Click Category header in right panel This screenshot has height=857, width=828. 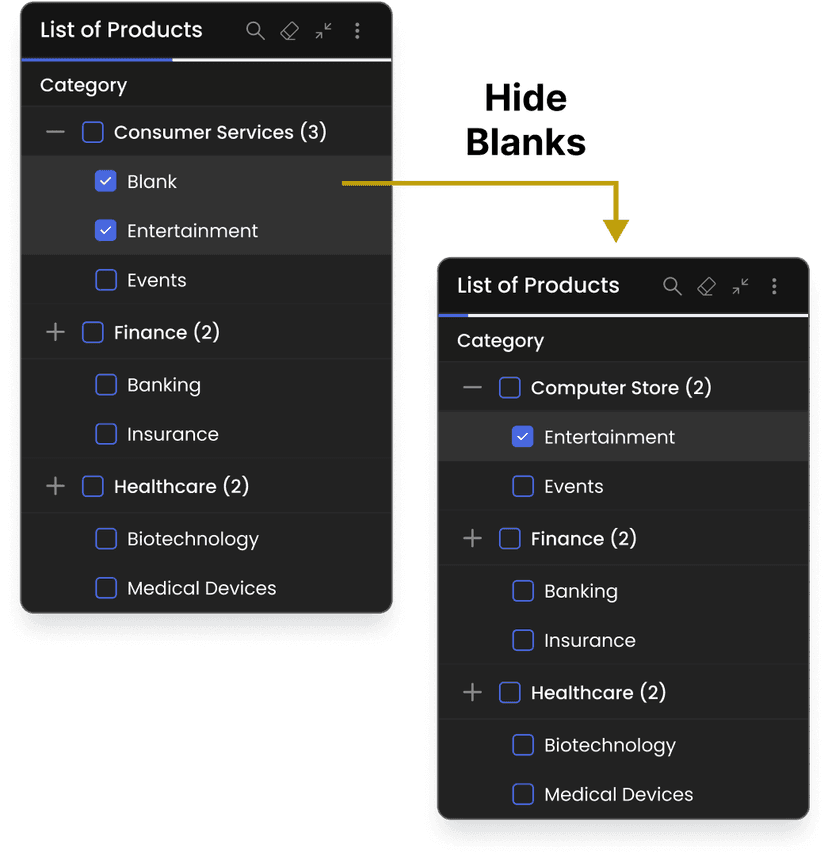coord(500,341)
